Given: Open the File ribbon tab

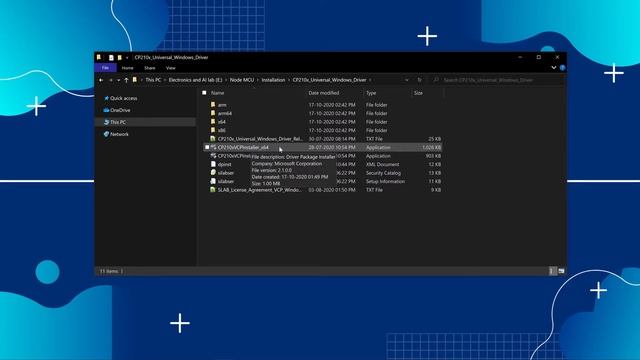Looking at the screenshot, I should tap(105, 68).
